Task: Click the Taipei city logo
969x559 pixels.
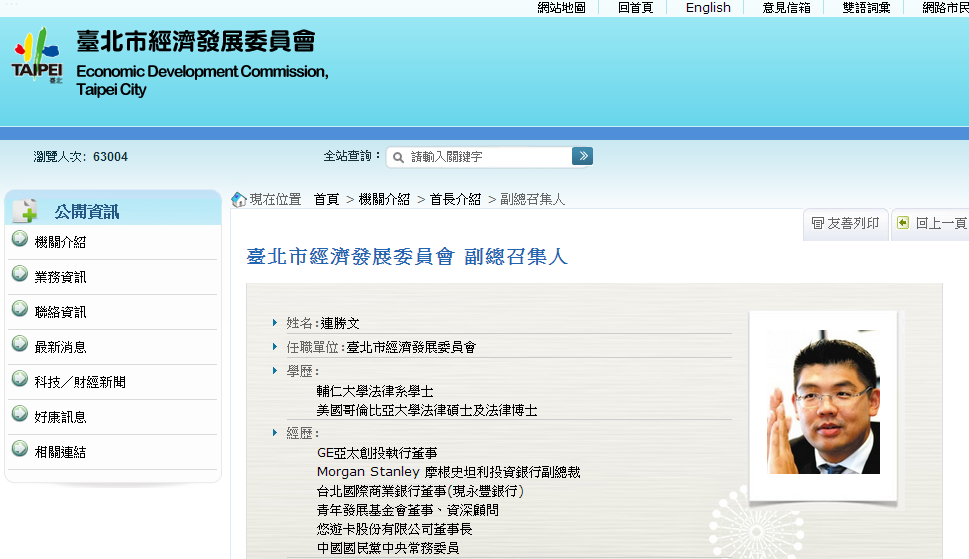Action: click(36, 55)
